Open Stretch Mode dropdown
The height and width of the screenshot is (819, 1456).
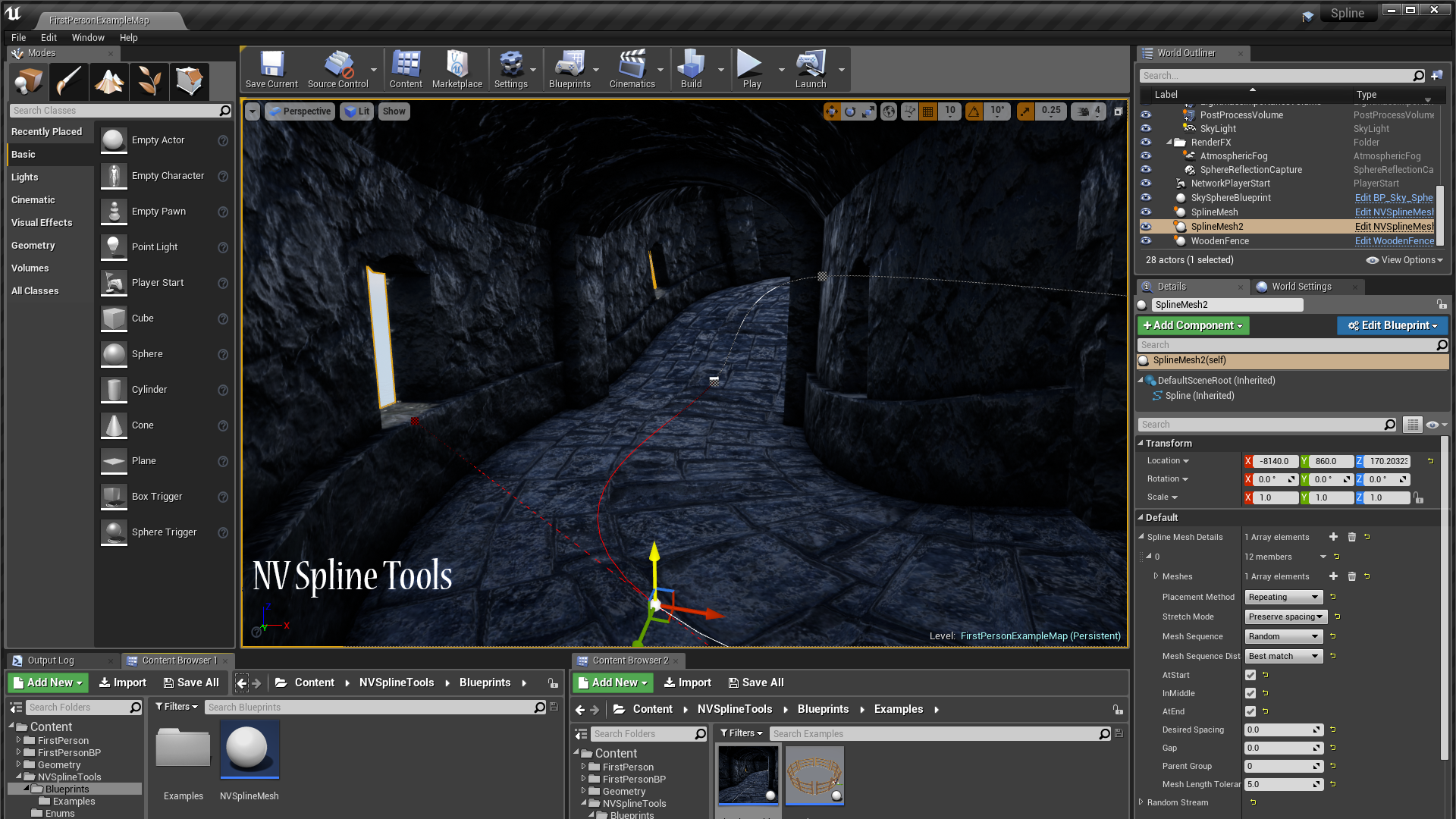[x=1286, y=617]
